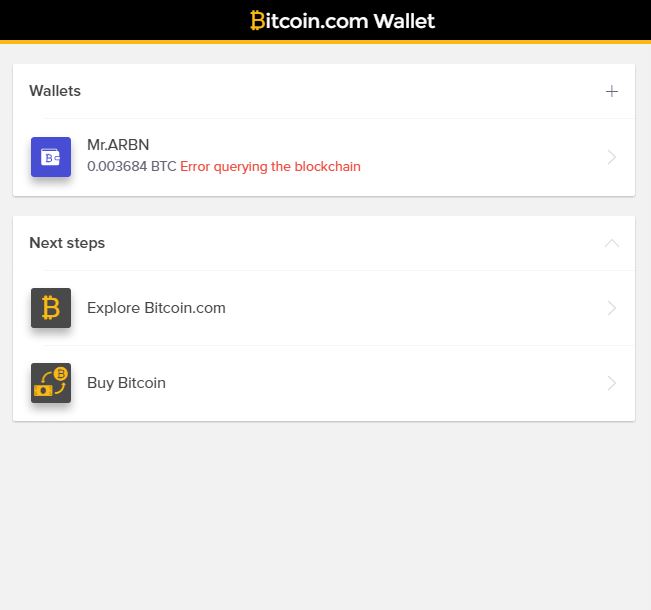Click empty space in Explore Bitcoin.com row

click(415, 308)
